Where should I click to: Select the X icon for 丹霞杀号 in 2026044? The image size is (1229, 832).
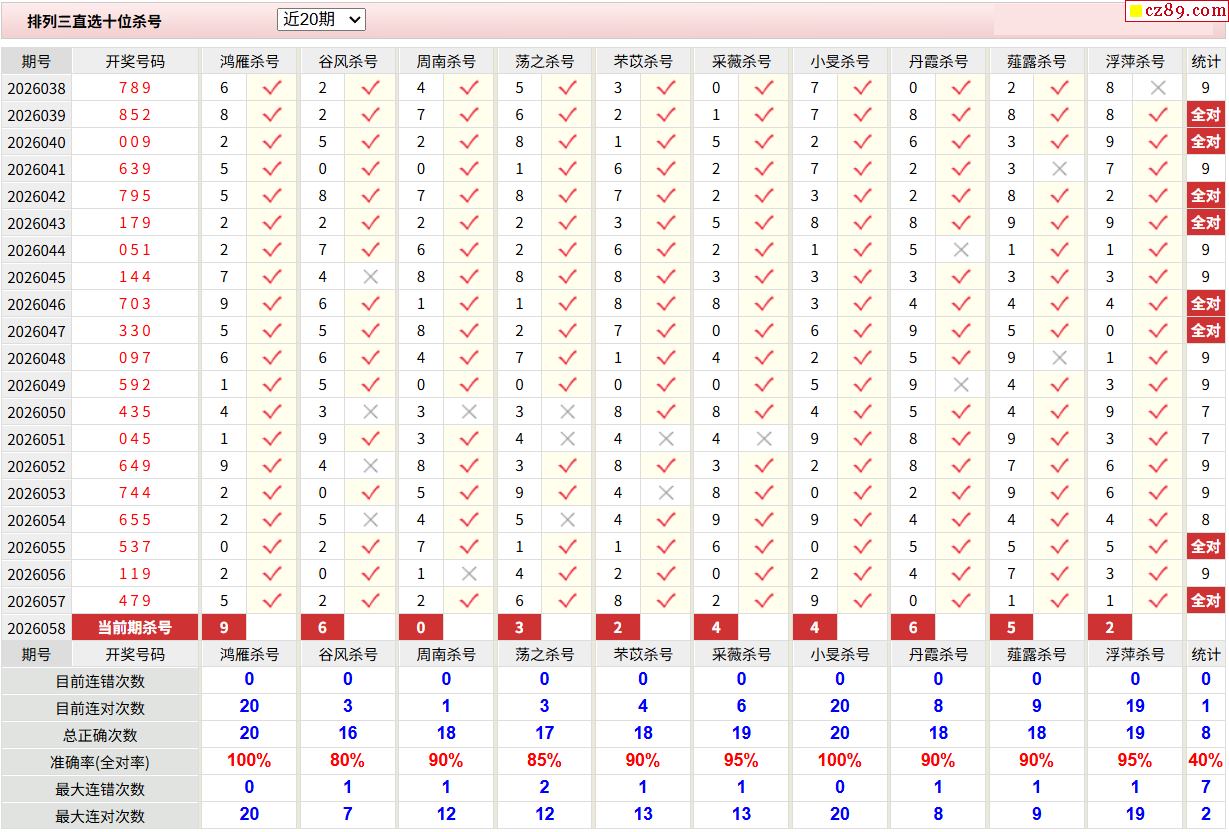coord(961,250)
